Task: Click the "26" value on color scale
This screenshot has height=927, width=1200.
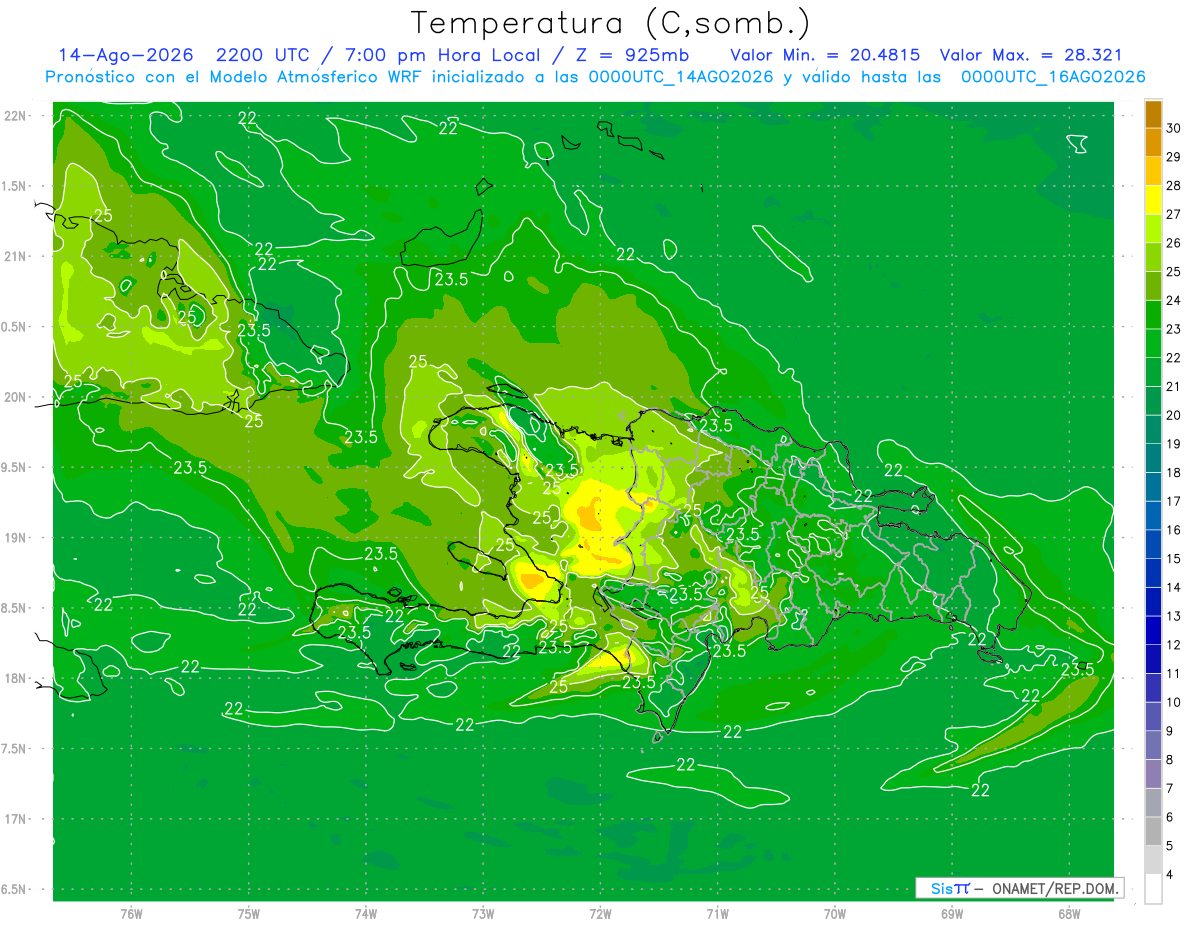Action: (1174, 243)
